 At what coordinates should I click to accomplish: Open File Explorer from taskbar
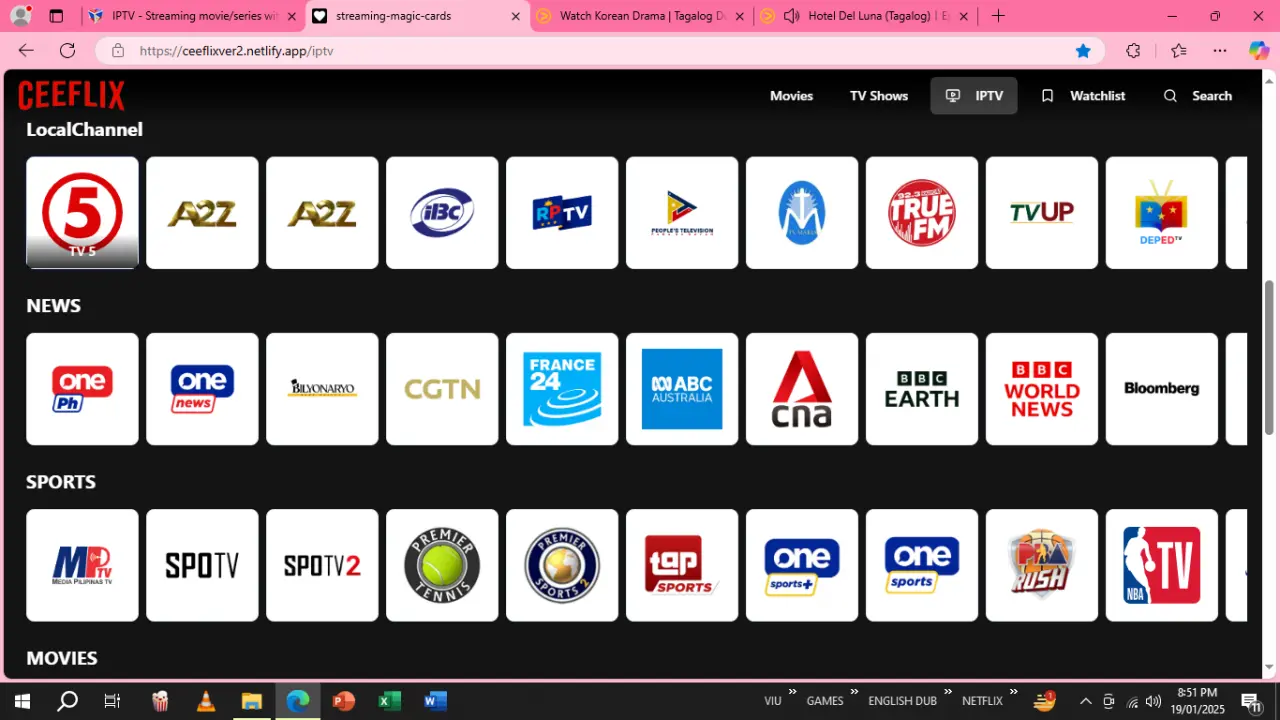[x=251, y=701]
